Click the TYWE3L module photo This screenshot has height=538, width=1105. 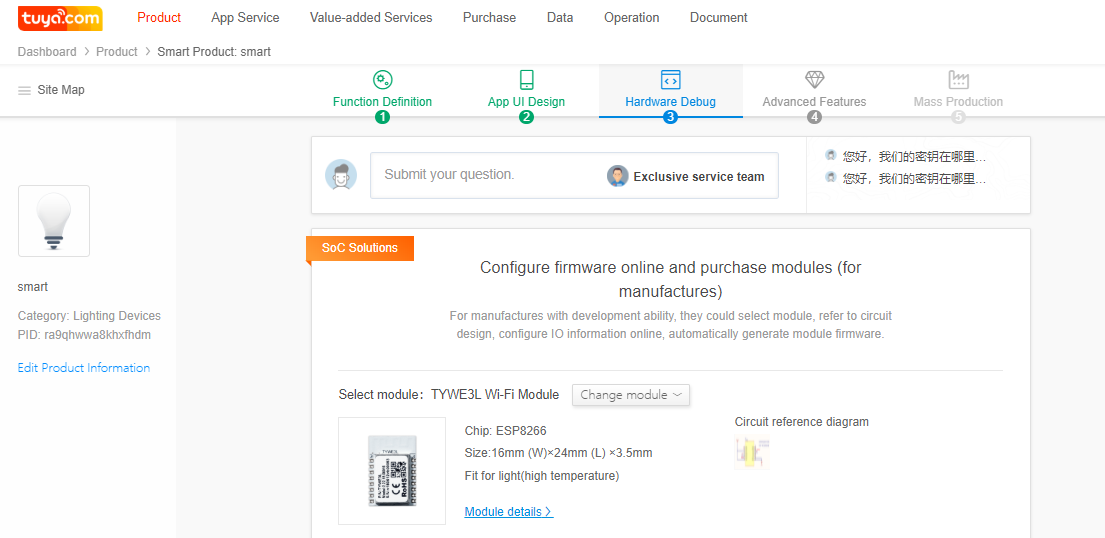[392, 471]
